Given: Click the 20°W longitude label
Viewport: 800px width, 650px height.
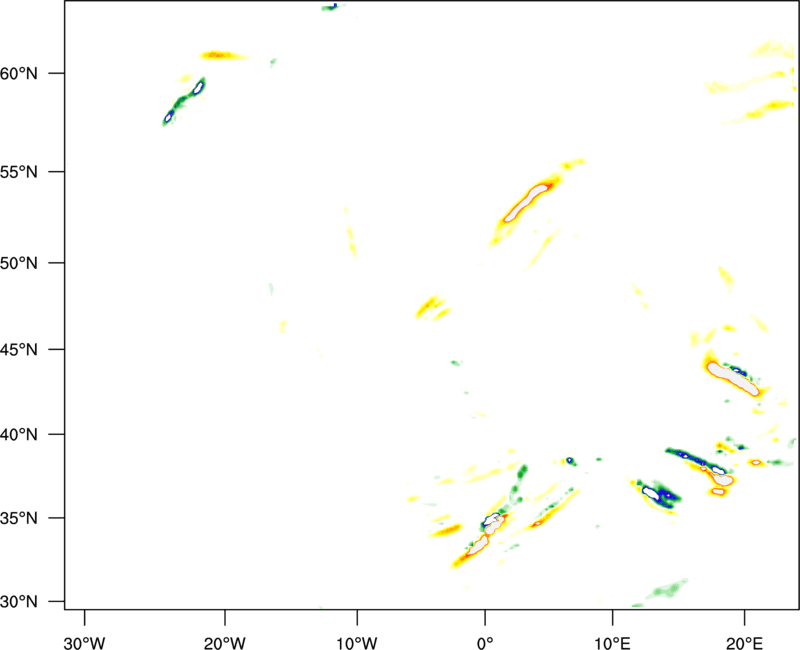Looking at the screenshot, I should pyautogui.click(x=225, y=643).
